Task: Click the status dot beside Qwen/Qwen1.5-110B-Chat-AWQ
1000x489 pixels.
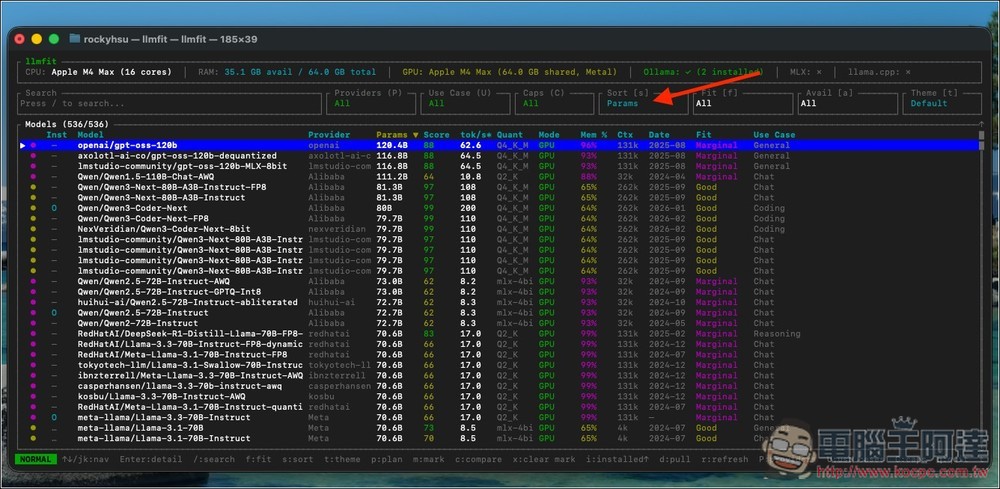Action: coord(32,177)
